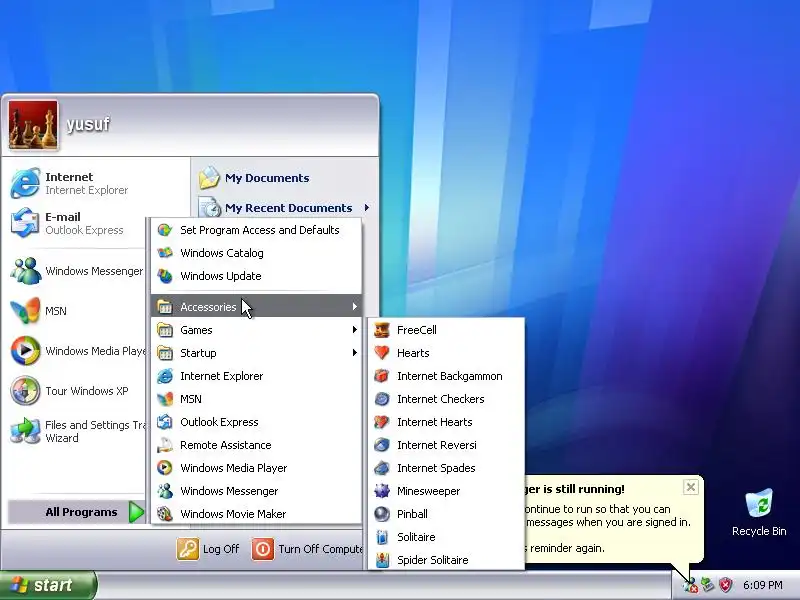Close the Messenger notification balloon
This screenshot has height=600, width=800.
coord(690,487)
